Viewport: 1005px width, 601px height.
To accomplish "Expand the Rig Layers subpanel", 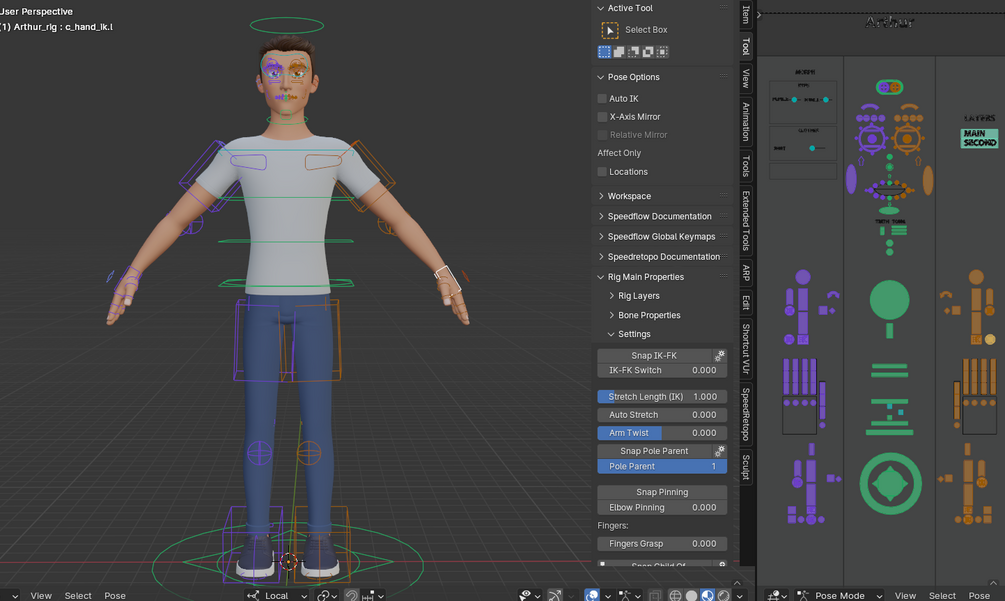I will click(x=638, y=296).
